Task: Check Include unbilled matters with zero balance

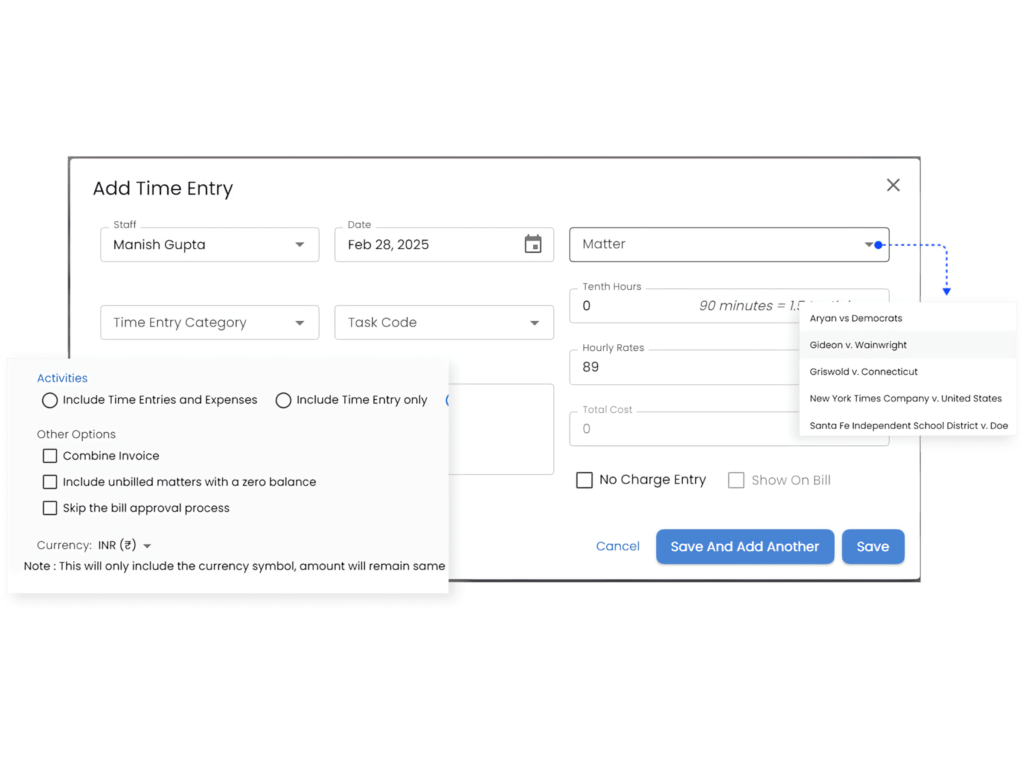Action: (x=50, y=482)
